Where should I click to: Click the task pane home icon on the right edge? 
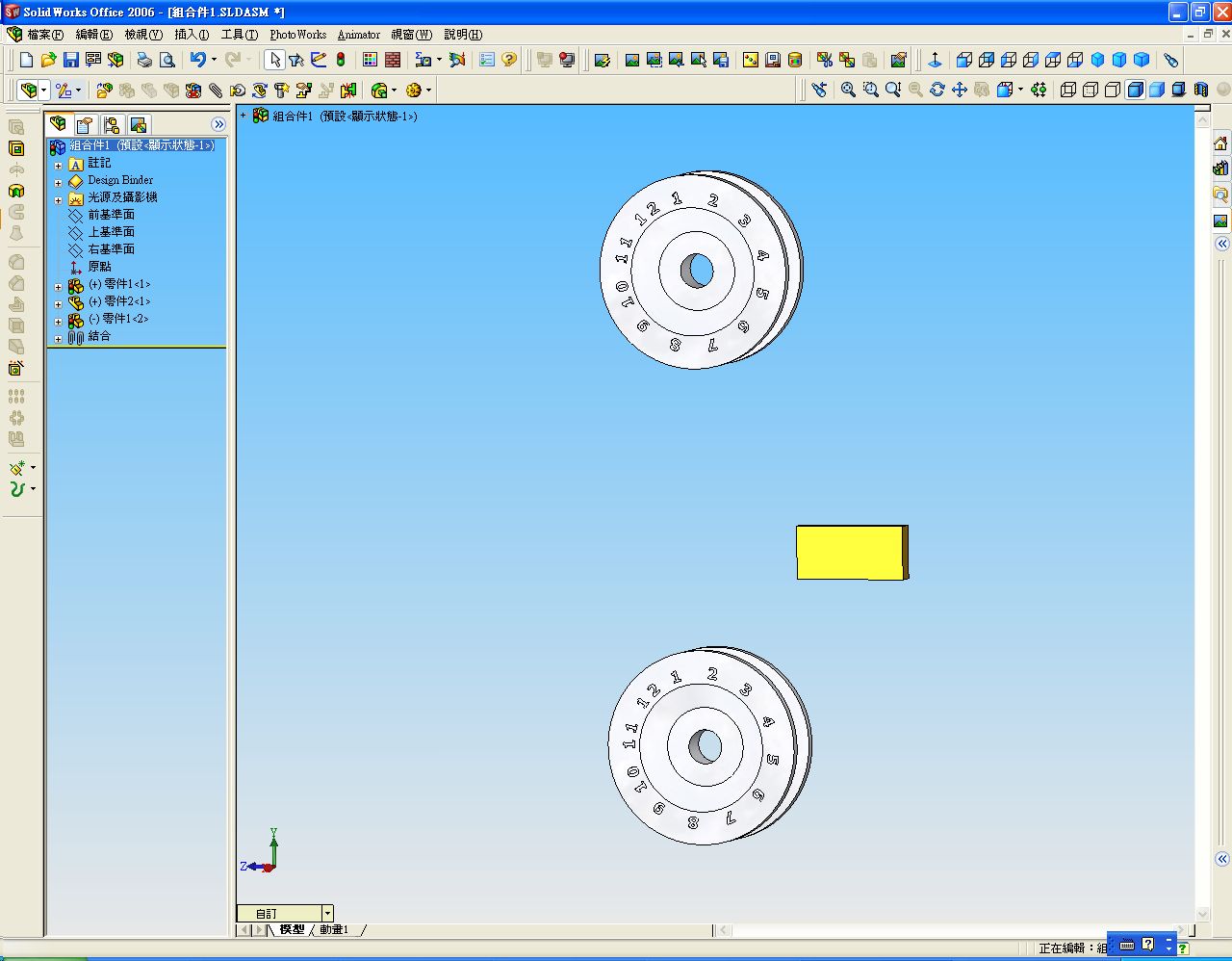click(x=1220, y=143)
